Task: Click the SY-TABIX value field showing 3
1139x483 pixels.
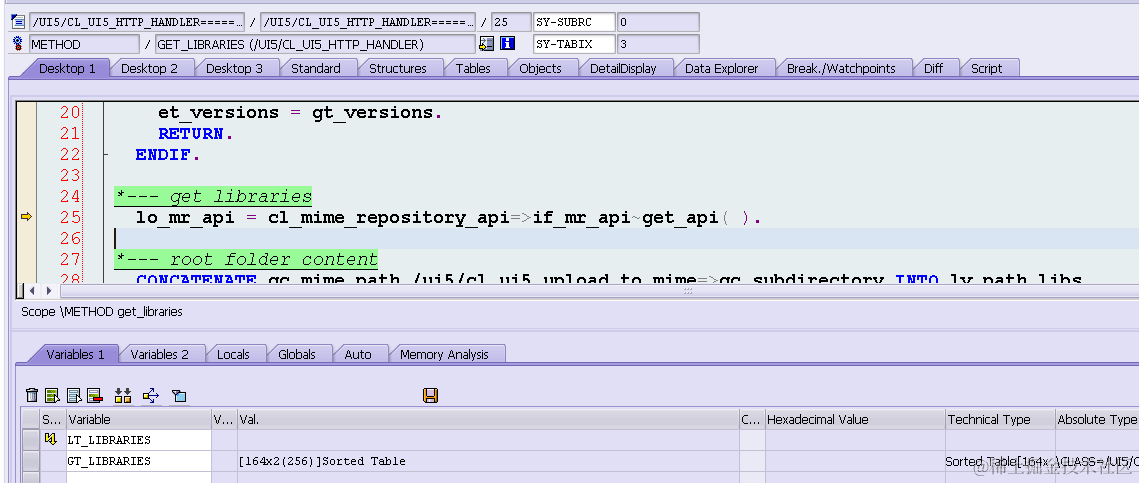Action: pyautogui.click(x=658, y=44)
